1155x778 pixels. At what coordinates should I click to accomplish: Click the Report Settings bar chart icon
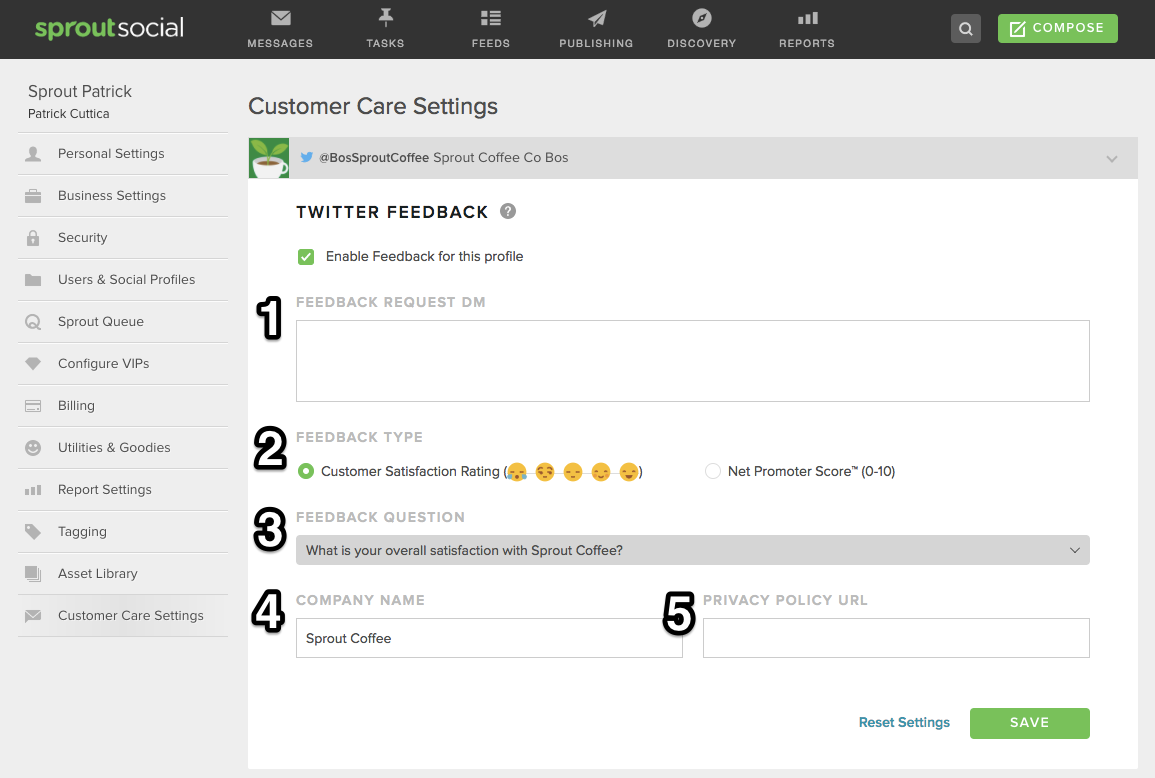pos(33,490)
